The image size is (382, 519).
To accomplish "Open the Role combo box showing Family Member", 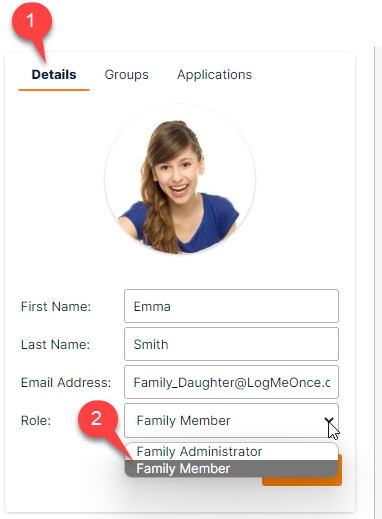I will point(231,421).
